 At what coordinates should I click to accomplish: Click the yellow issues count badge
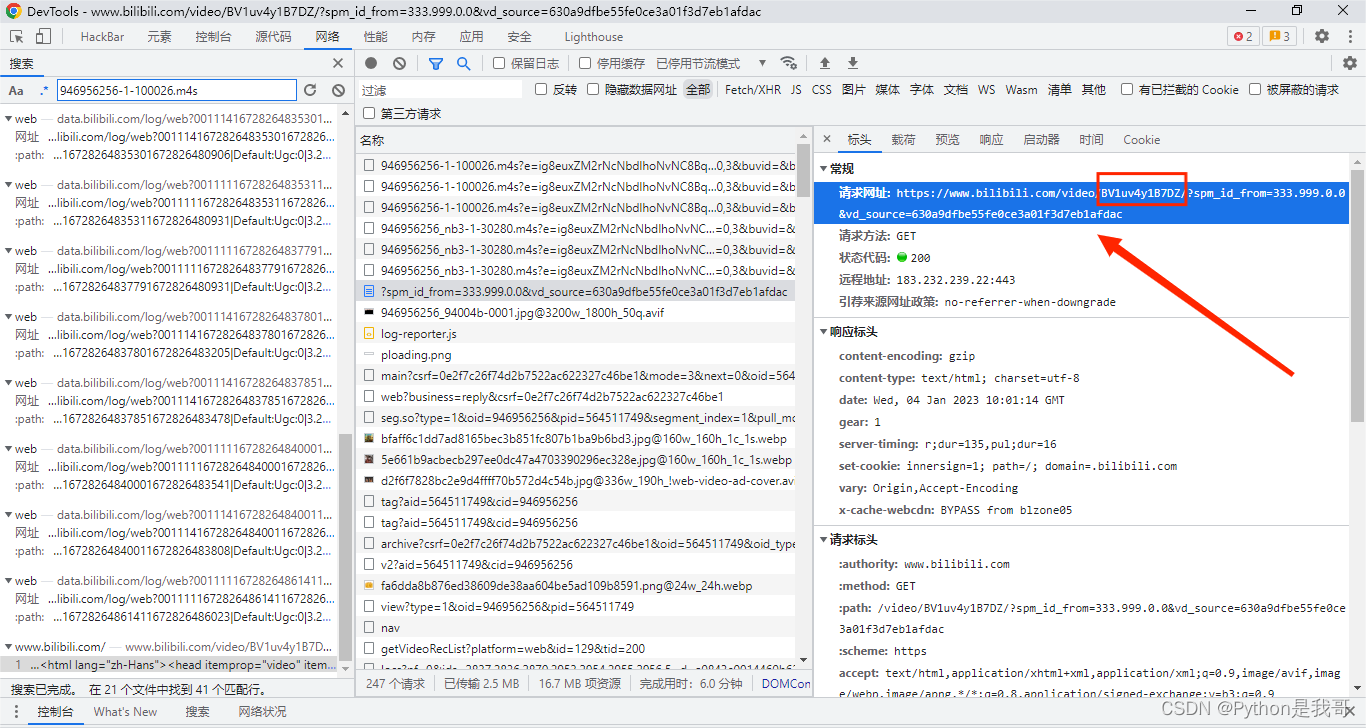point(1280,36)
